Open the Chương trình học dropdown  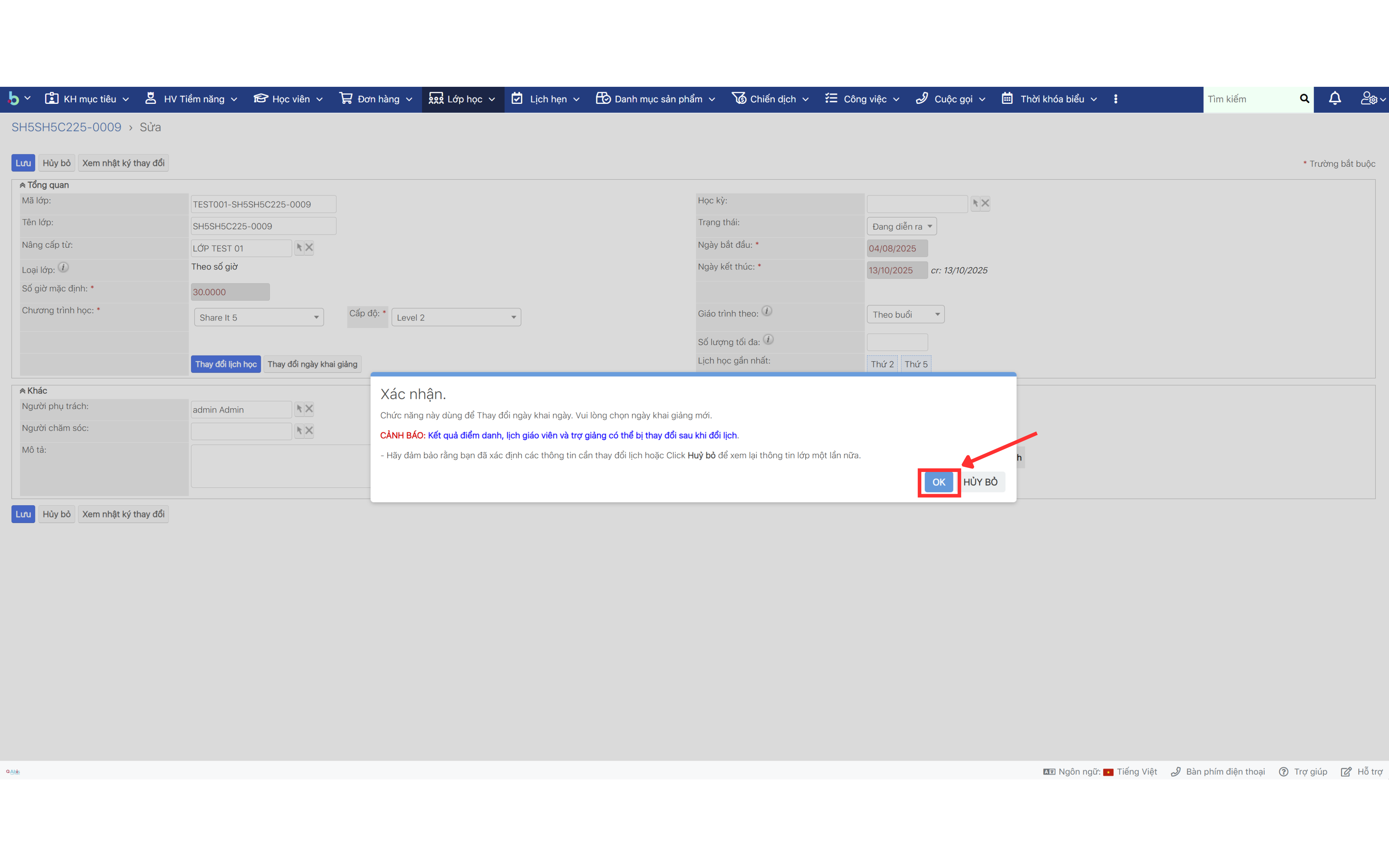click(x=259, y=318)
